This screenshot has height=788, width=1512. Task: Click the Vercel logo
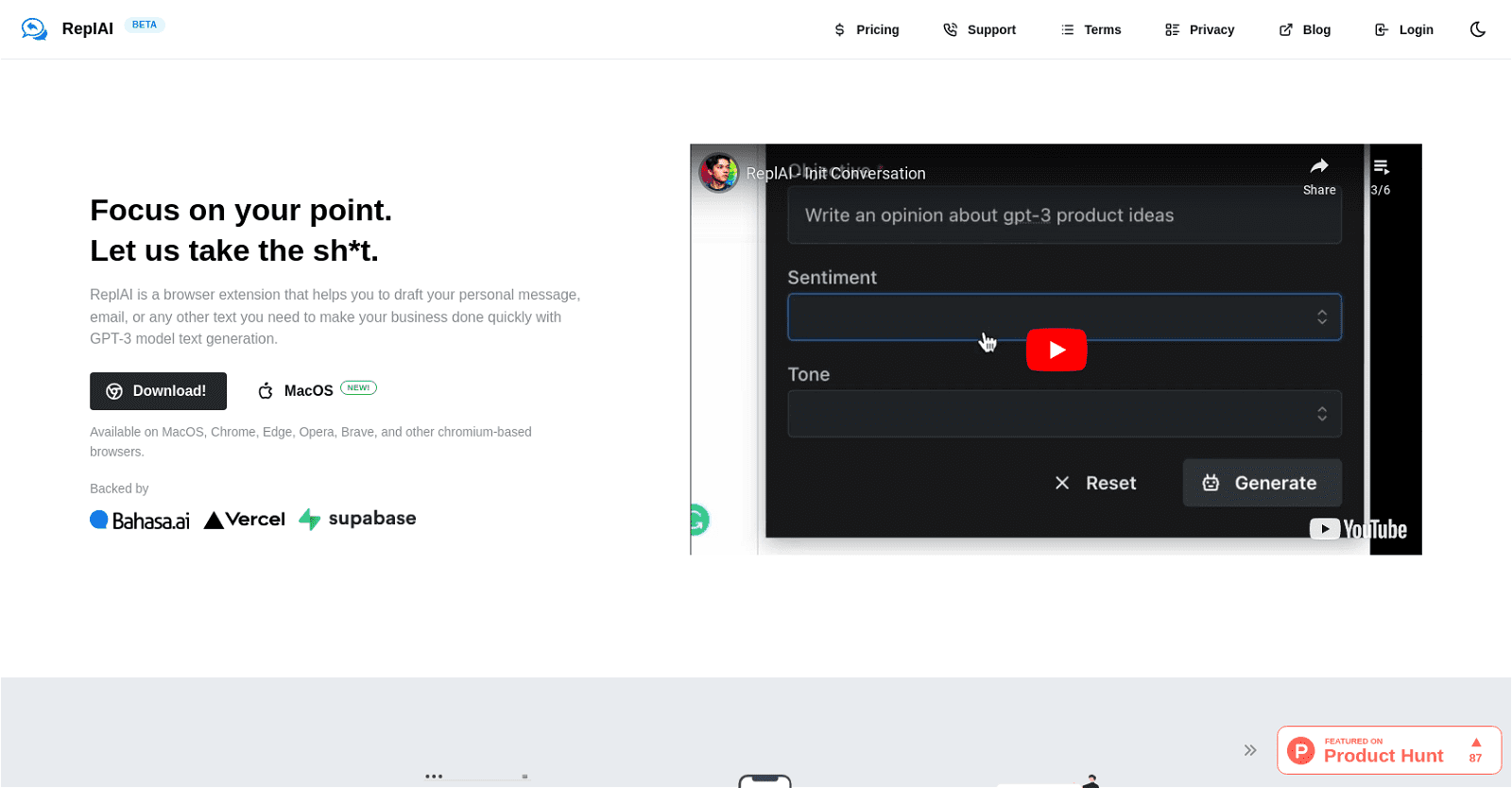(x=245, y=520)
